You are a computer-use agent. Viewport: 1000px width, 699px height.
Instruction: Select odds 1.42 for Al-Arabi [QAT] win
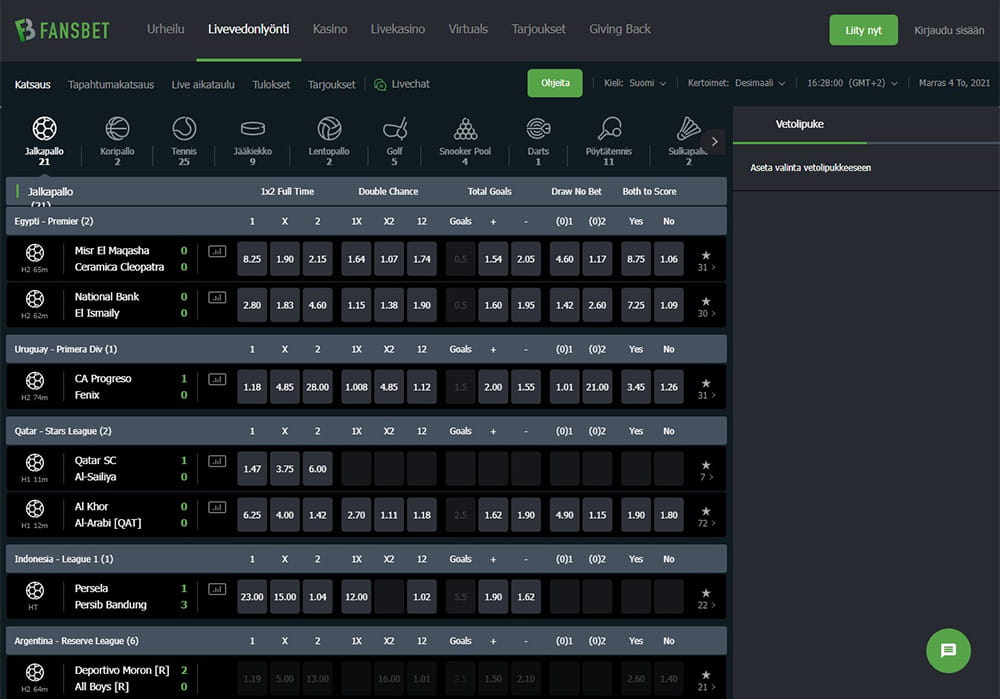click(x=318, y=515)
